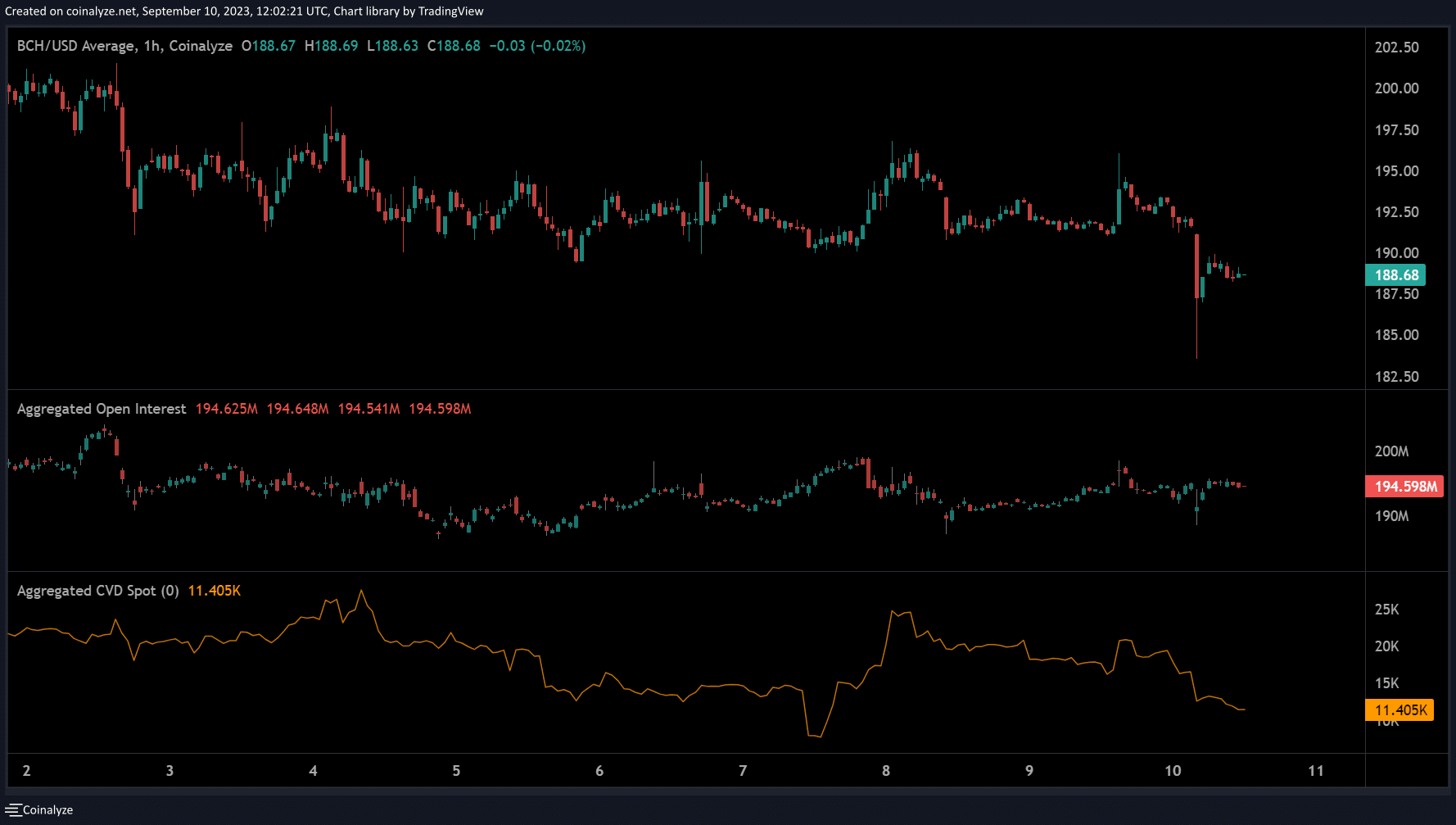Click date label 11 on time axis
1456x825 pixels.
[1316, 770]
